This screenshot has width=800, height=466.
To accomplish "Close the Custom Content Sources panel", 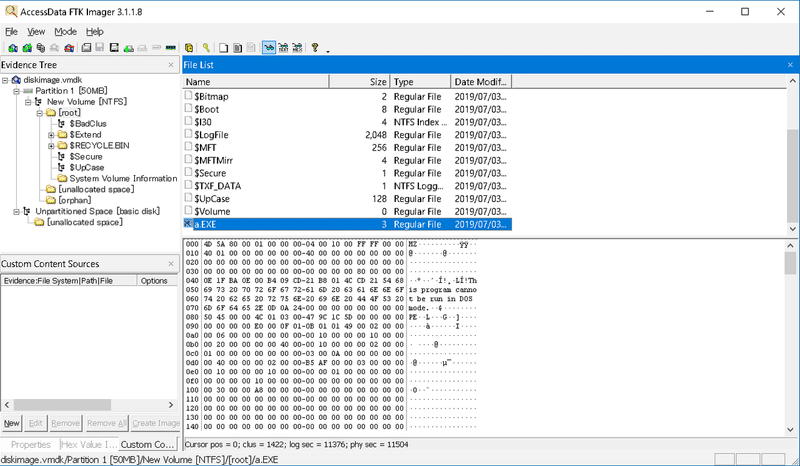I will point(171,264).
